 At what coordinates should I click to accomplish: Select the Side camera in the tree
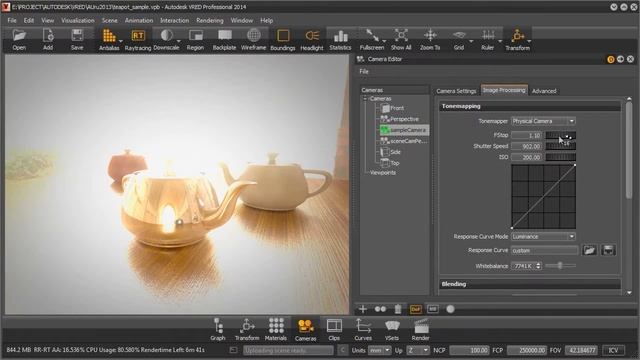[391, 152]
